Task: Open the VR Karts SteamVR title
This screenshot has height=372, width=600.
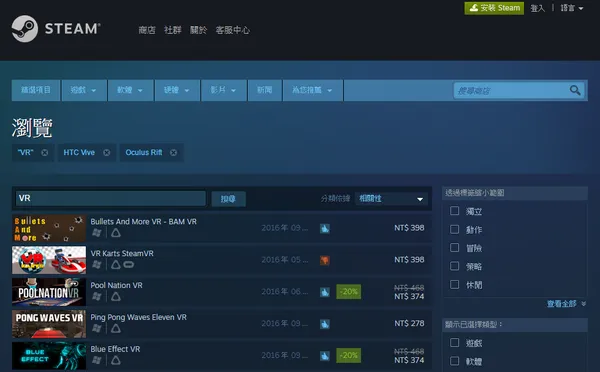Action: 122,253
